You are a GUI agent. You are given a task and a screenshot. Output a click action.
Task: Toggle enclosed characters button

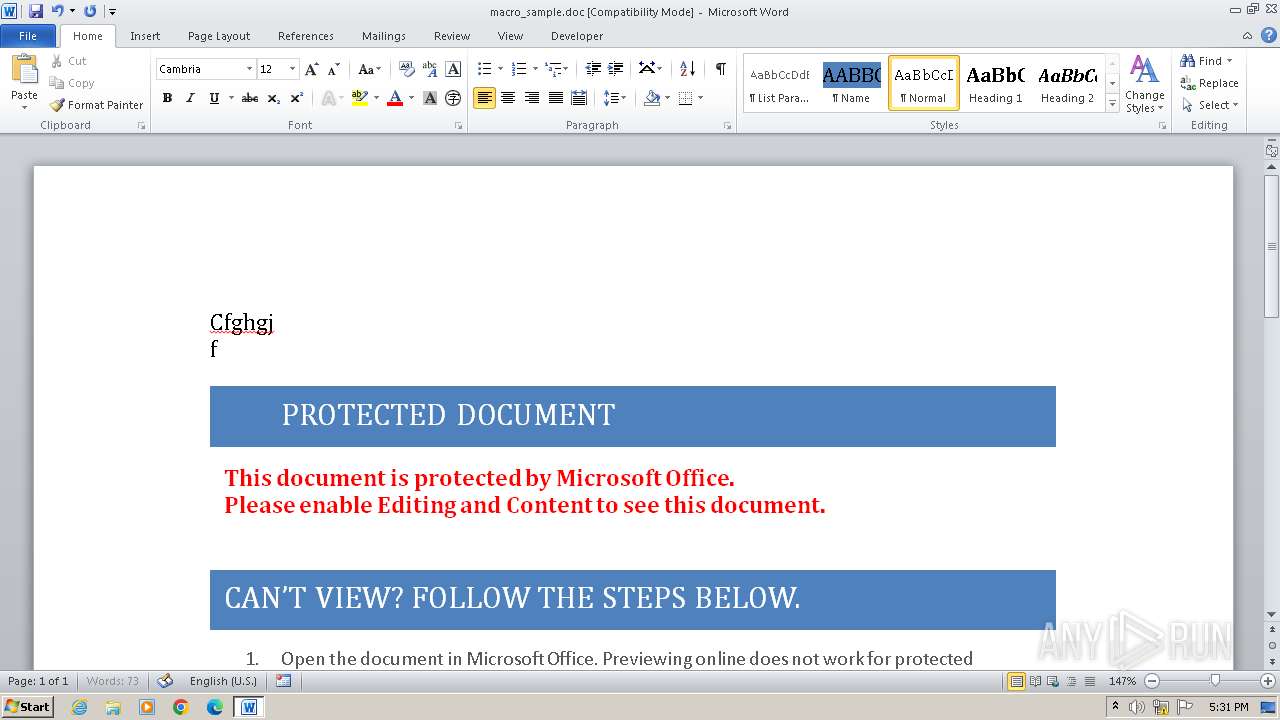click(x=453, y=98)
